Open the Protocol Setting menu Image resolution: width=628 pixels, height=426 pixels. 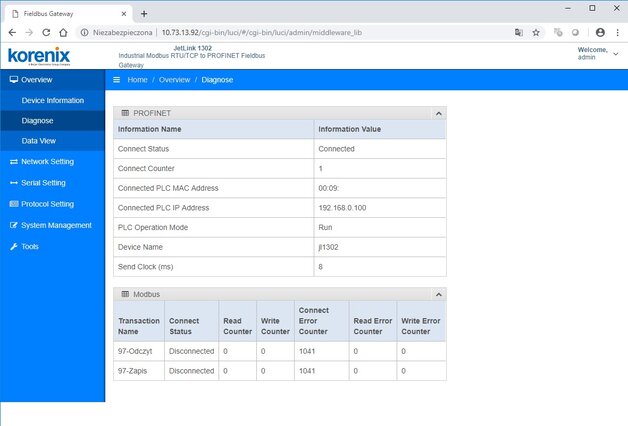pos(46,204)
